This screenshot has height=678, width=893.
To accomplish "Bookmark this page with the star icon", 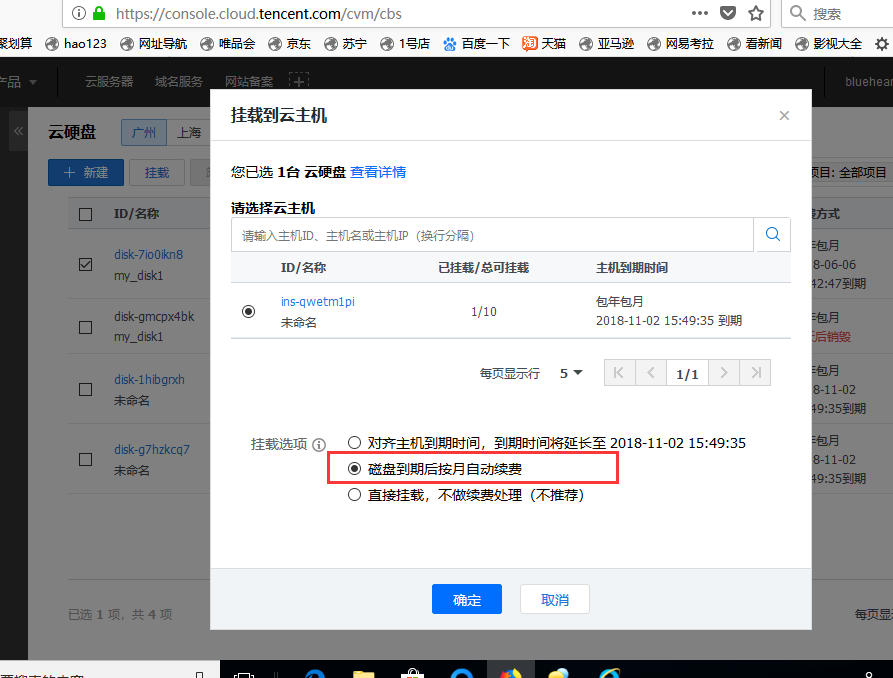I will click(x=756, y=13).
